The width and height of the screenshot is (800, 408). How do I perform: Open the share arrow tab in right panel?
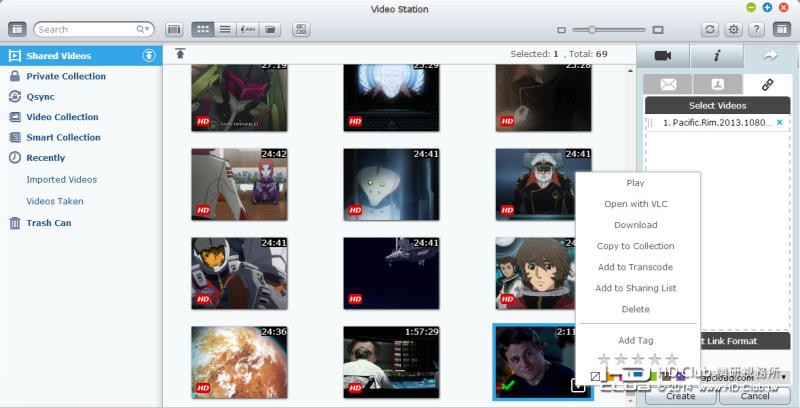tap(770, 56)
